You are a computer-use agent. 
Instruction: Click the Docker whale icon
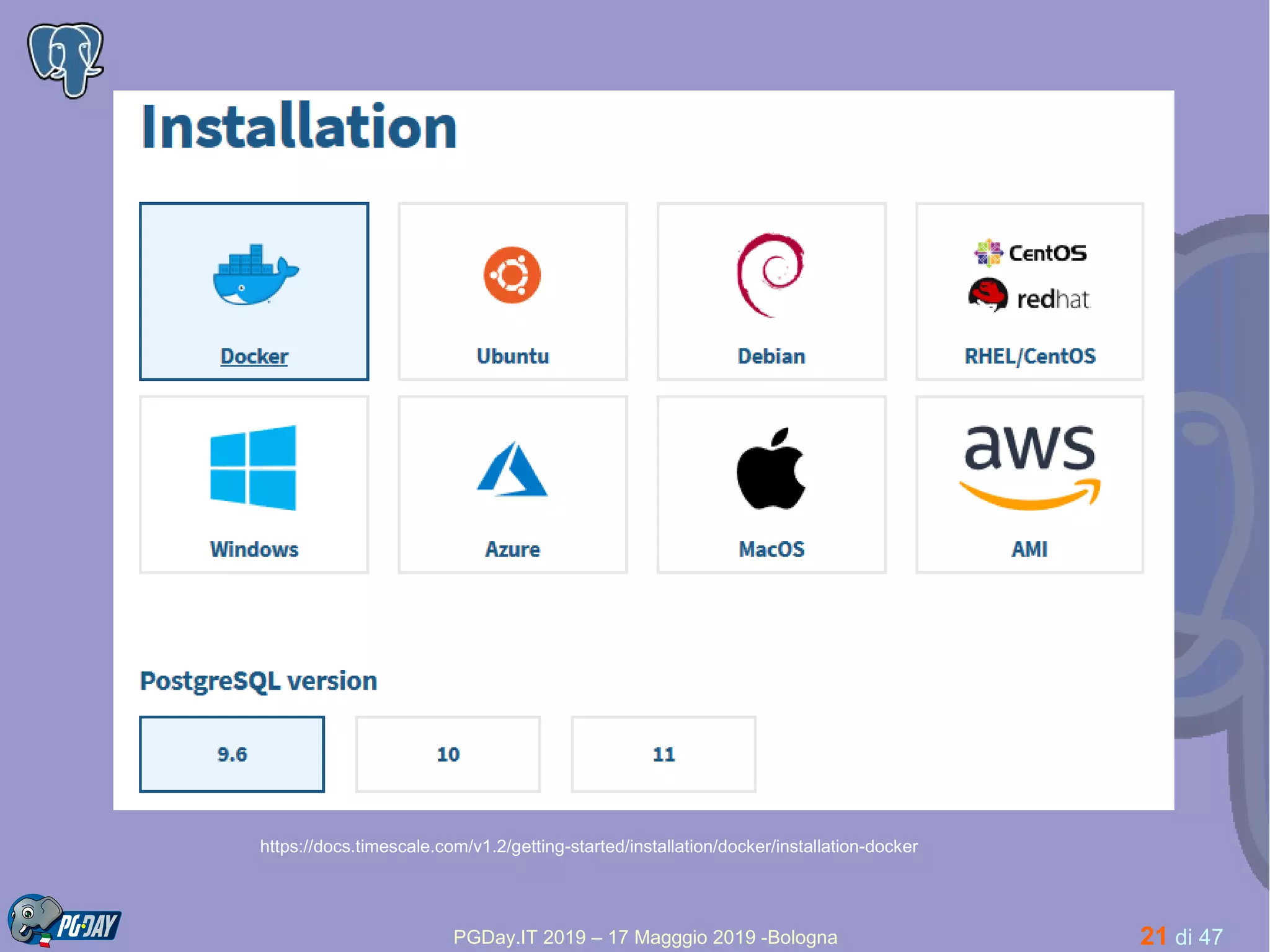255,275
